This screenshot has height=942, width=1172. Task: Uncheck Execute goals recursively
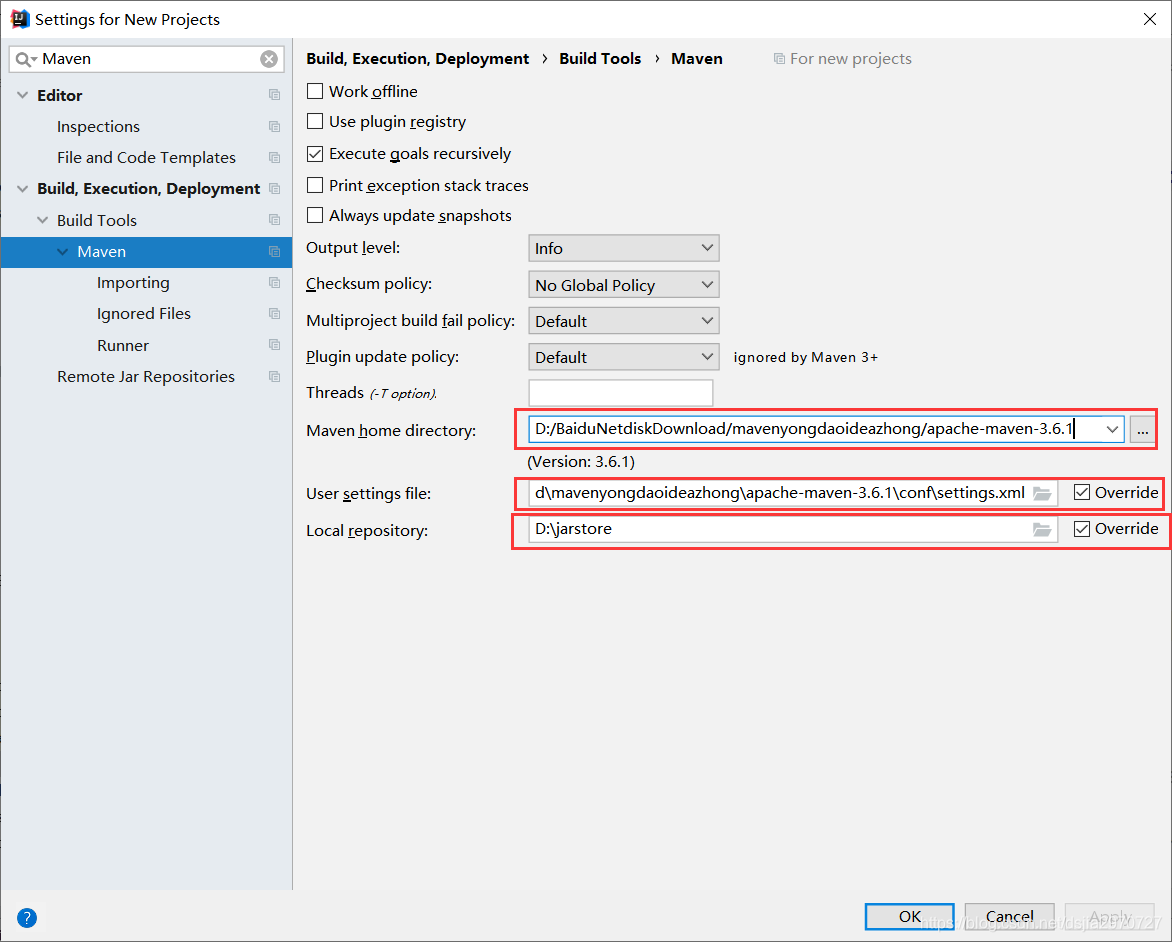315,154
